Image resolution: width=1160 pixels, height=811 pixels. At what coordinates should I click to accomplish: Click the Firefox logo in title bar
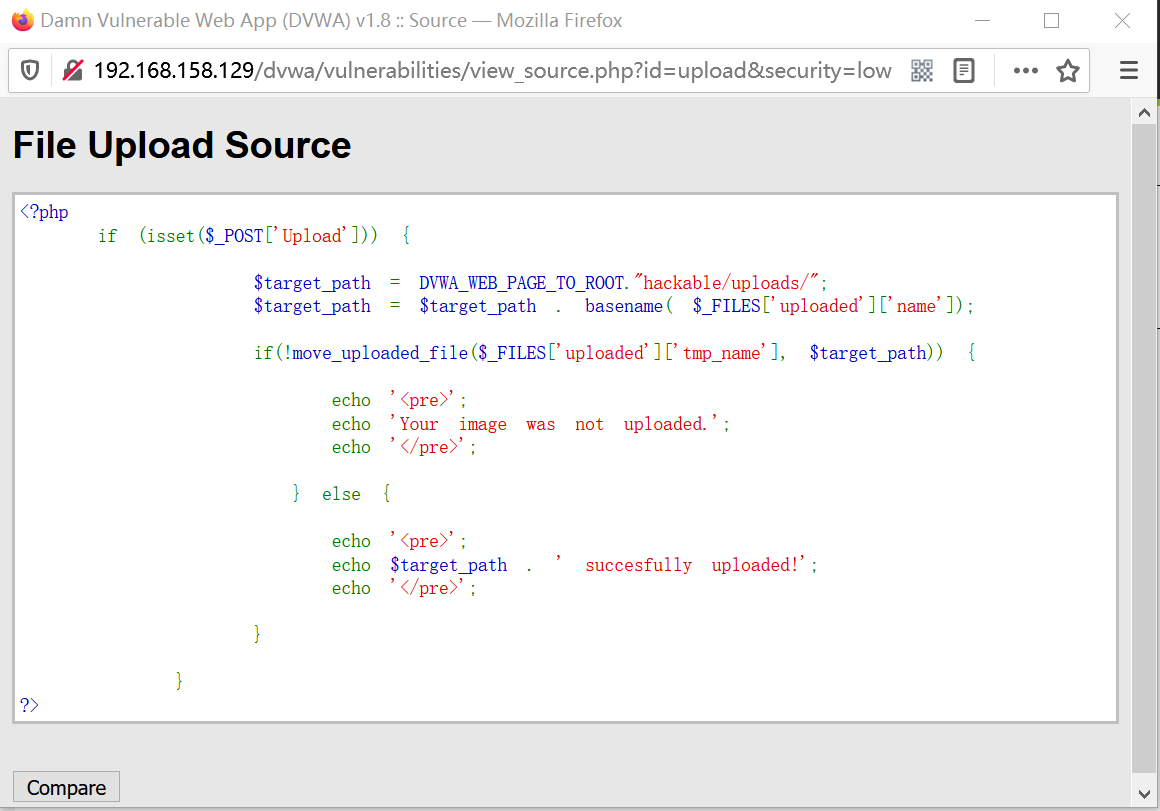pyautogui.click(x=23, y=20)
